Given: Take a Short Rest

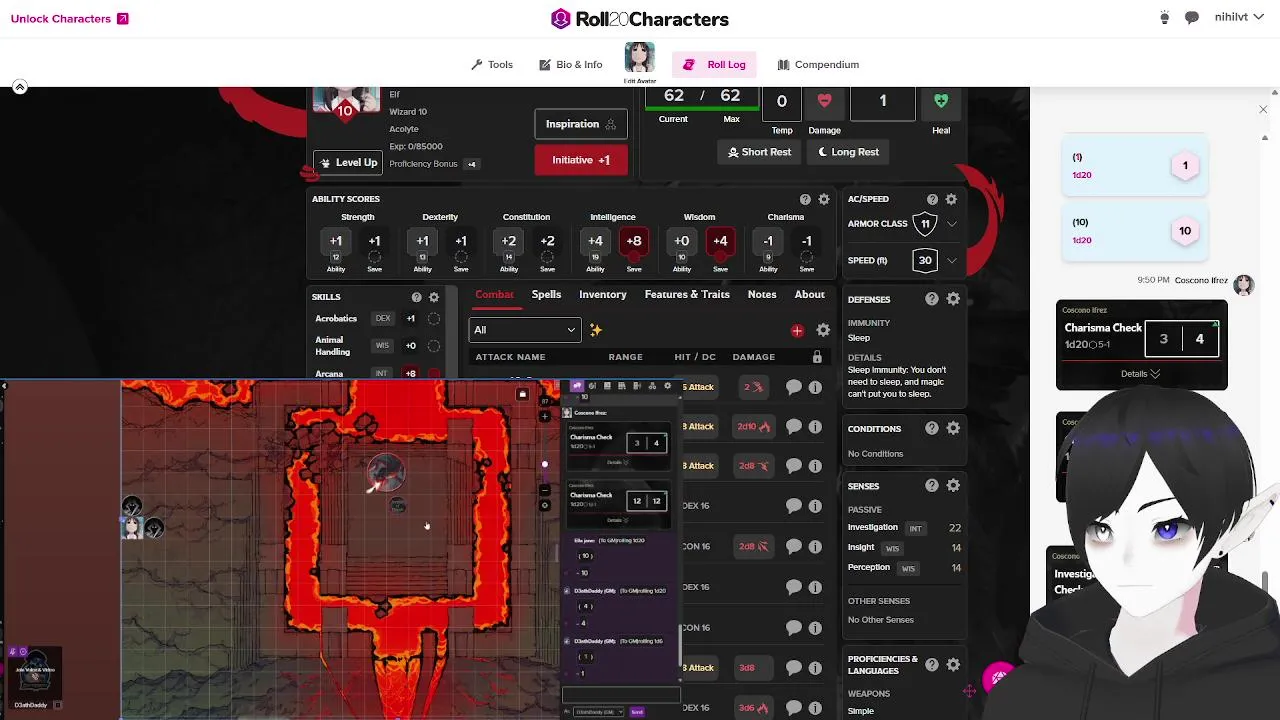Looking at the screenshot, I should point(760,152).
